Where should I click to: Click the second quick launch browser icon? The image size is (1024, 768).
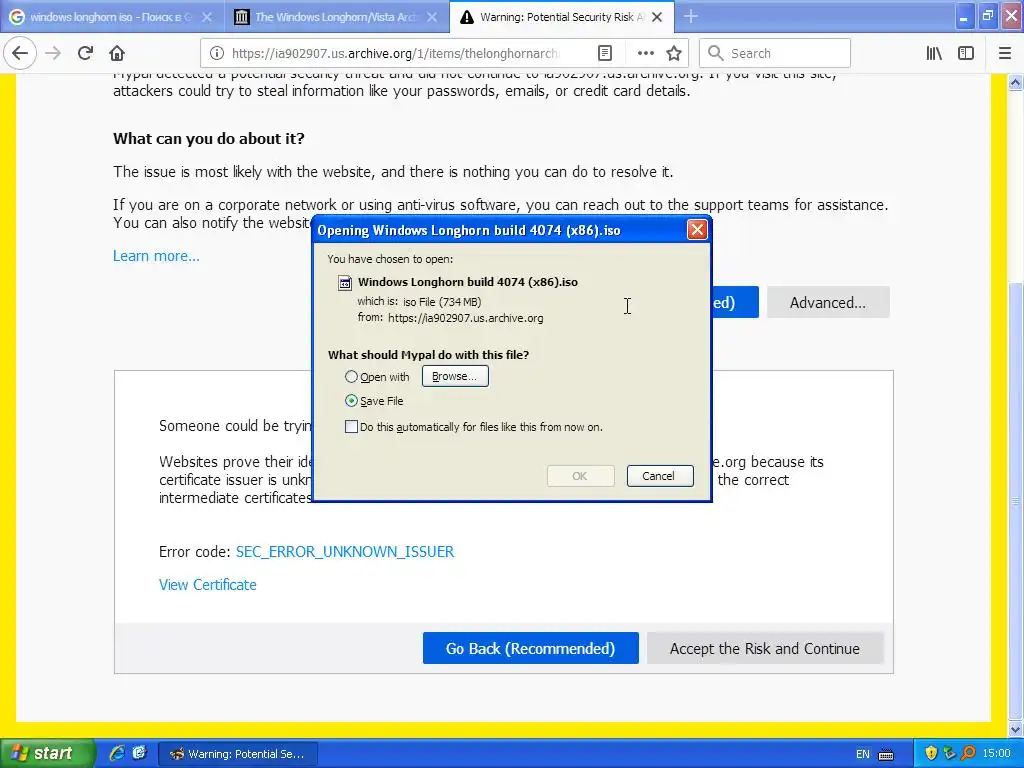coord(139,754)
